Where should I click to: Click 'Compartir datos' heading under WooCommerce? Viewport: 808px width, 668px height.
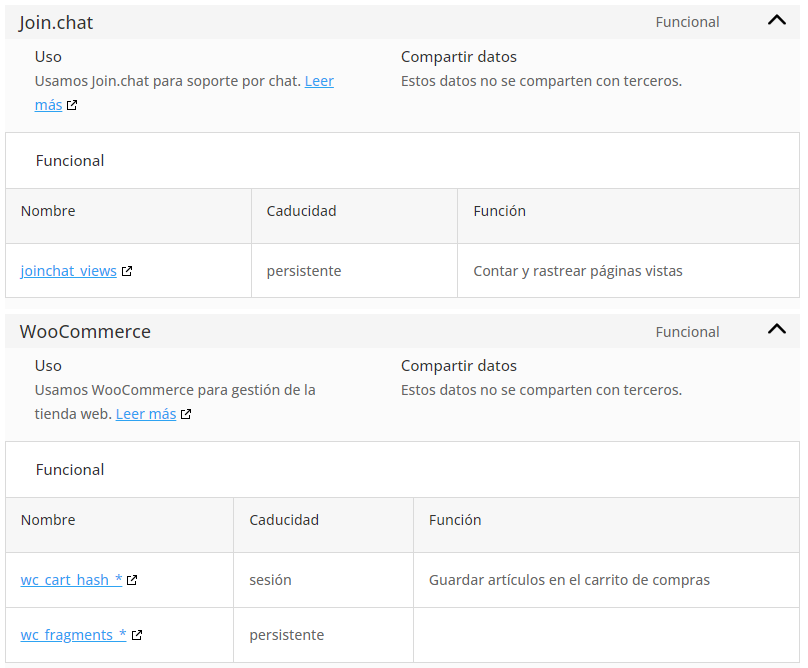[459, 365]
